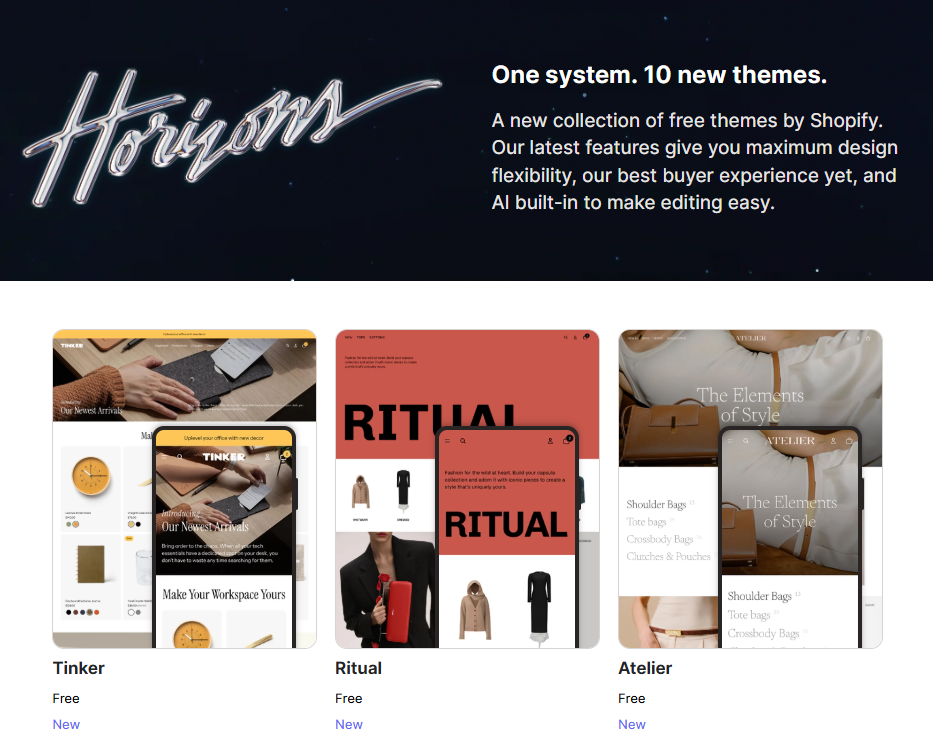Click the search icon in Atelier phone preview
Image resolution: width=933 pixels, height=742 pixels.
tap(746, 441)
